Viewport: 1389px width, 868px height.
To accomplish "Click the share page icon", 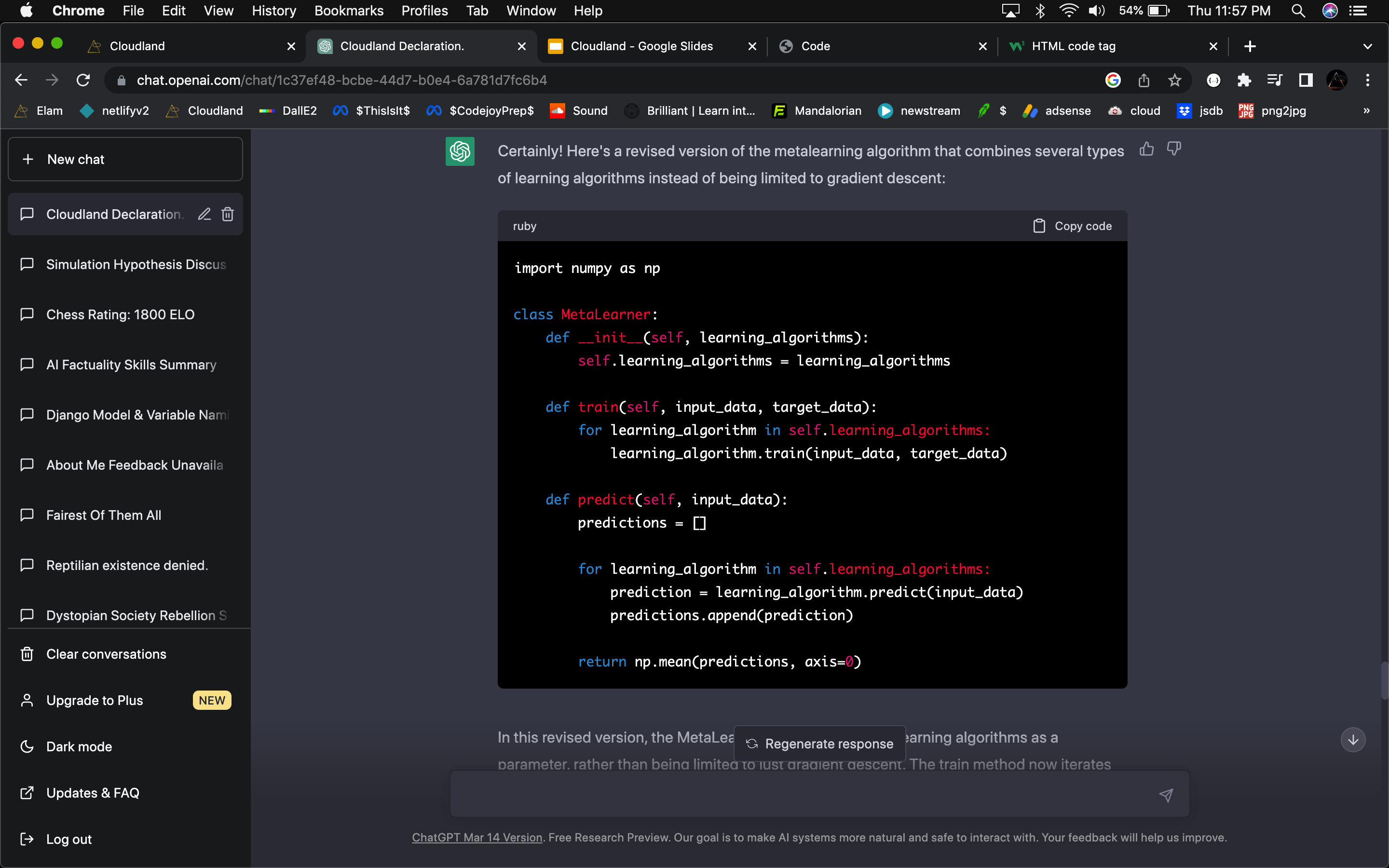I will (x=1144, y=80).
